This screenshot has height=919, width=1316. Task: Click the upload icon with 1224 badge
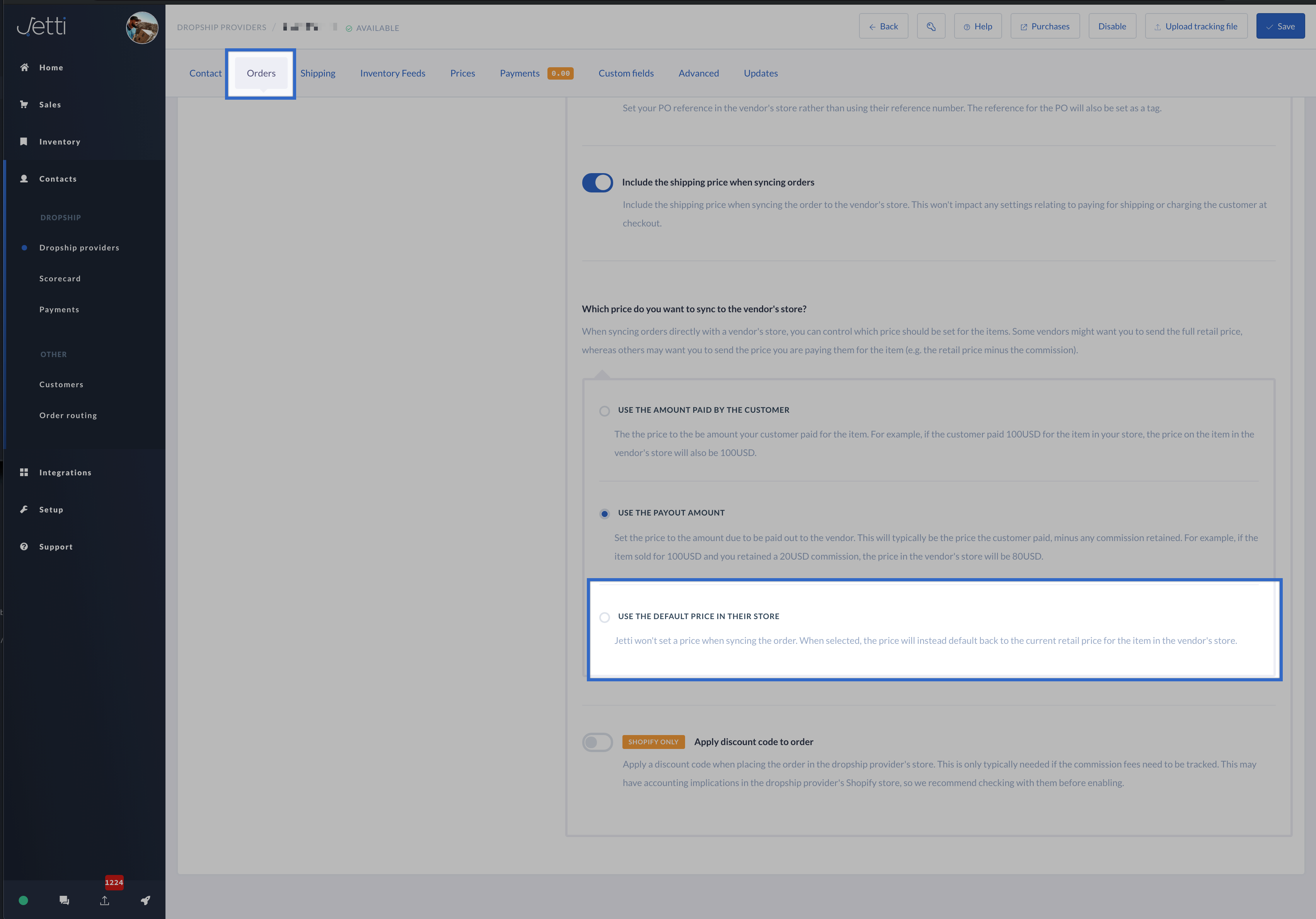105,900
